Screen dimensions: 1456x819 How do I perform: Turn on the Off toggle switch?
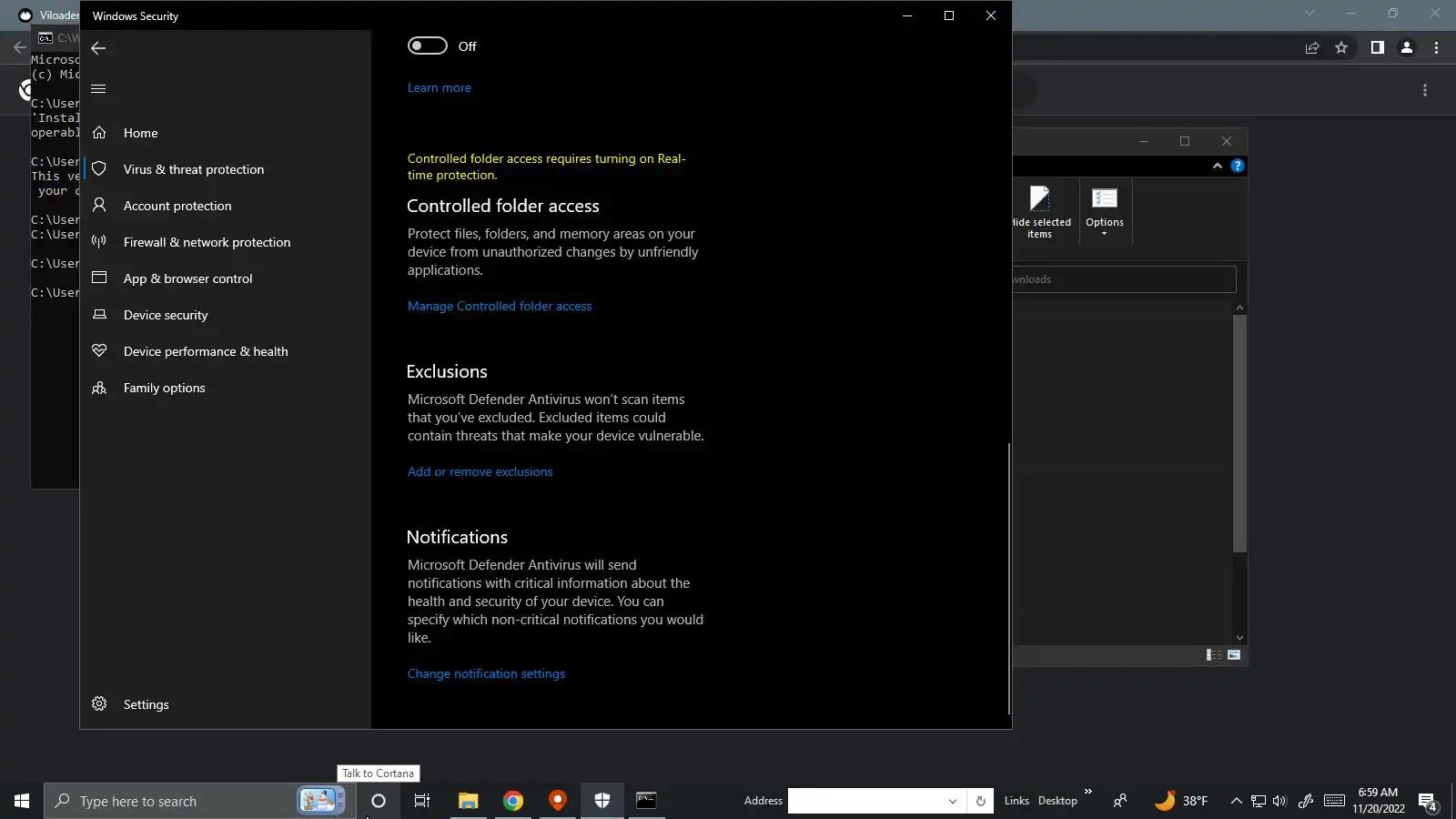428,46
